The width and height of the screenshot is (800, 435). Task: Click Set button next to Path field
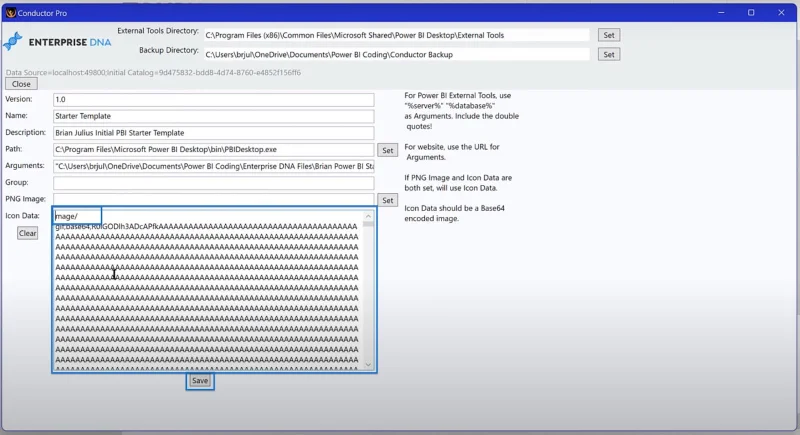click(x=387, y=150)
